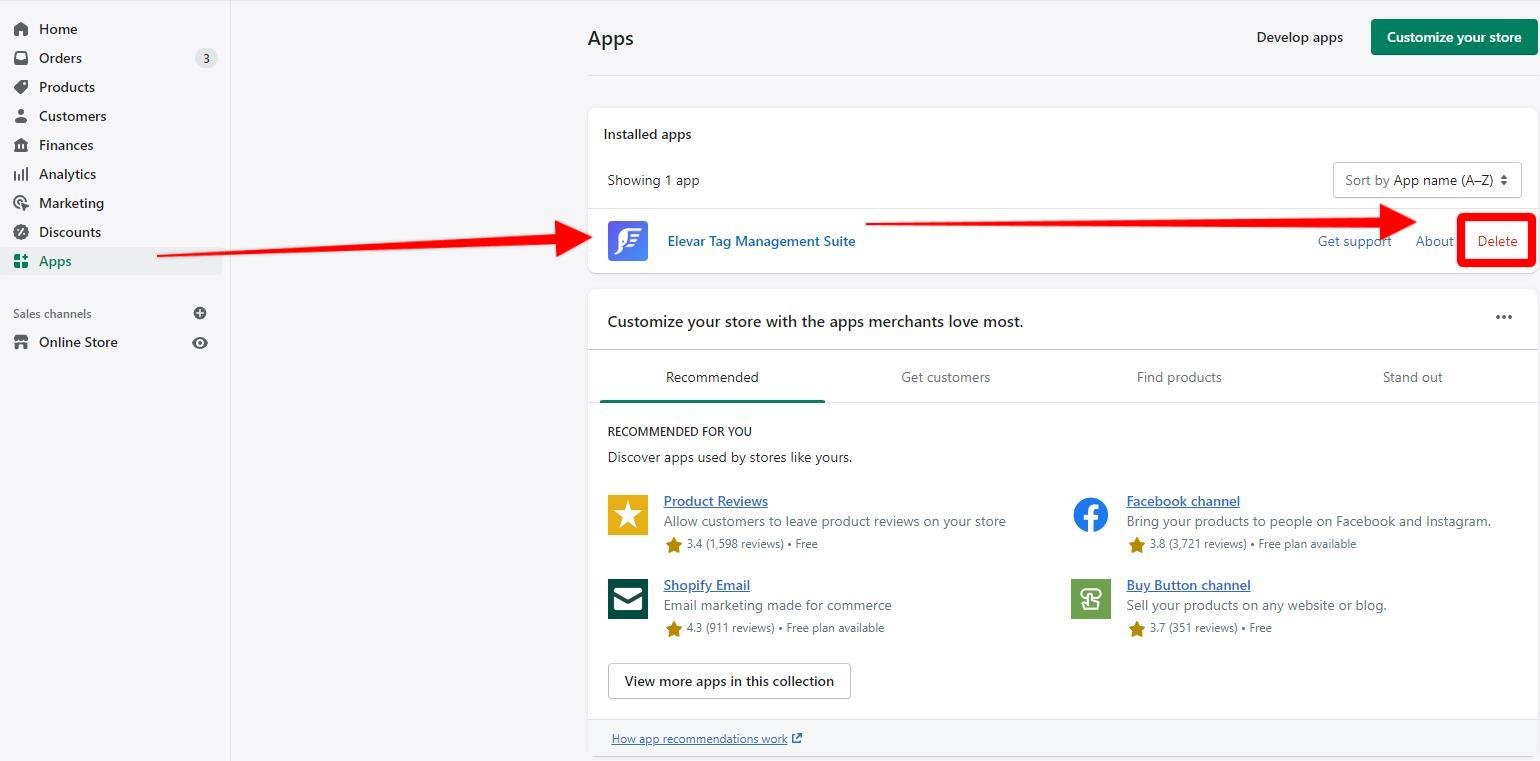Click the Orders inbox icon
This screenshot has width=1540, height=761.
21,58
